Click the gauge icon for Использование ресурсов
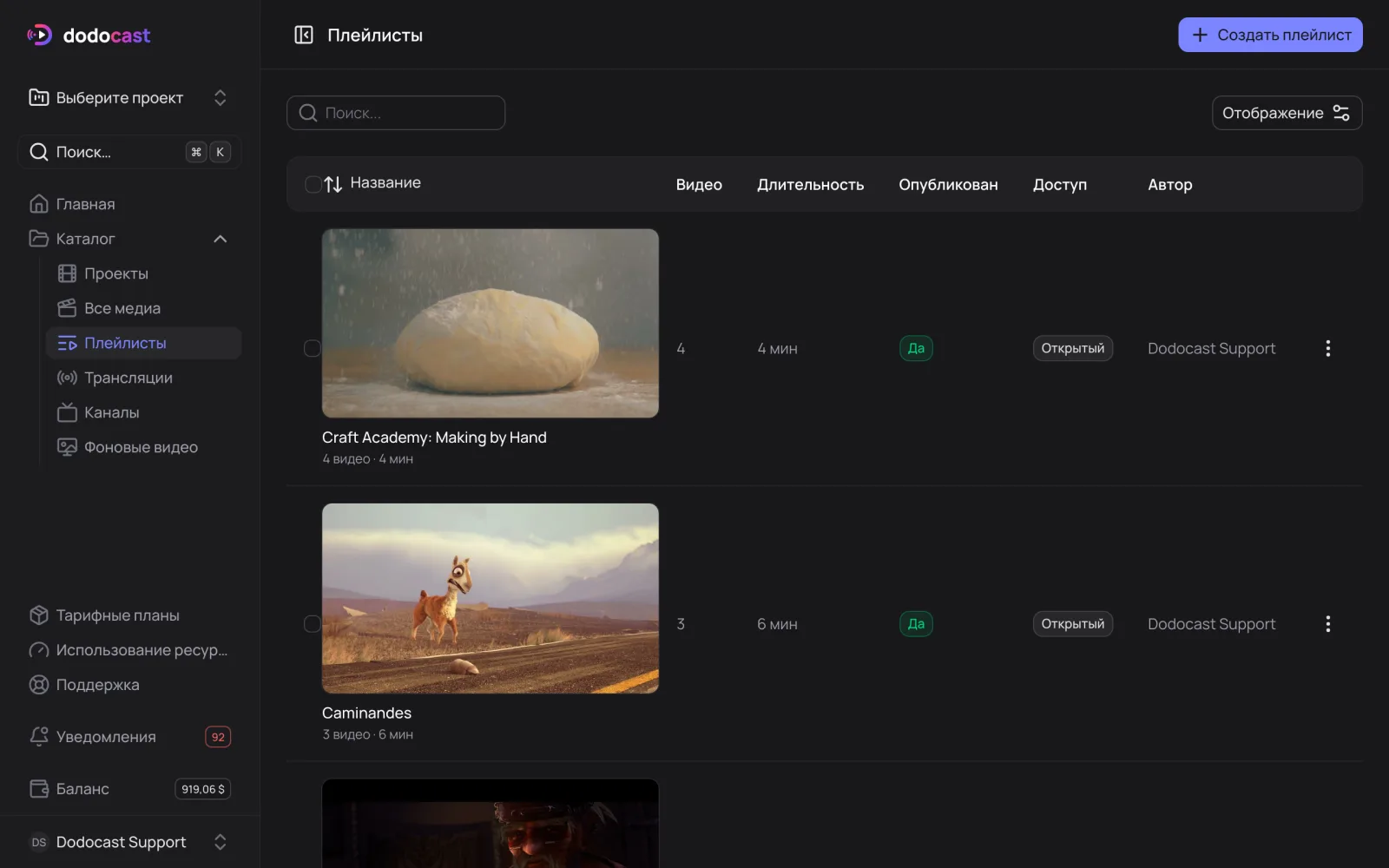Image resolution: width=1389 pixels, height=868 pixels. click(39, 650)
